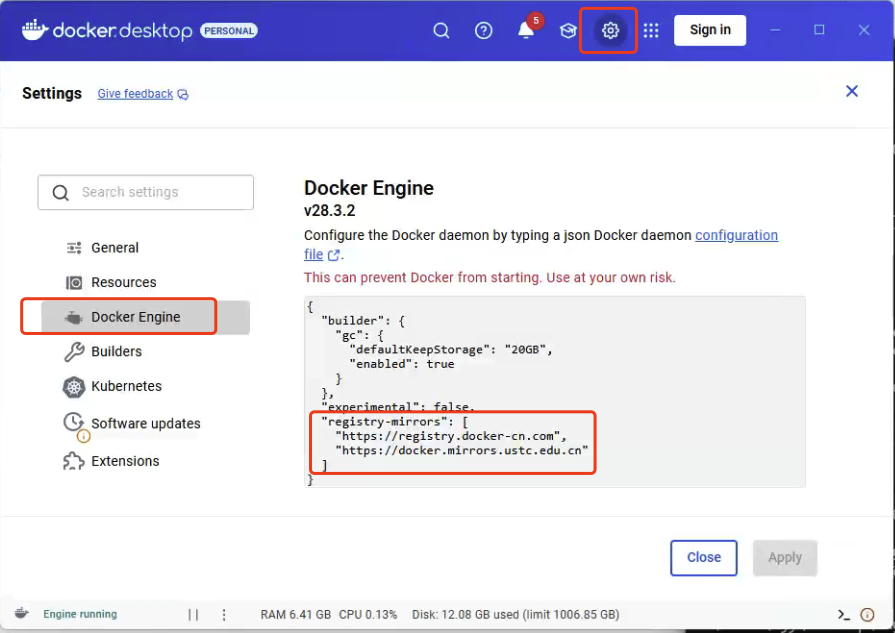Open notifications bell with 5 badge

[527, 30]
